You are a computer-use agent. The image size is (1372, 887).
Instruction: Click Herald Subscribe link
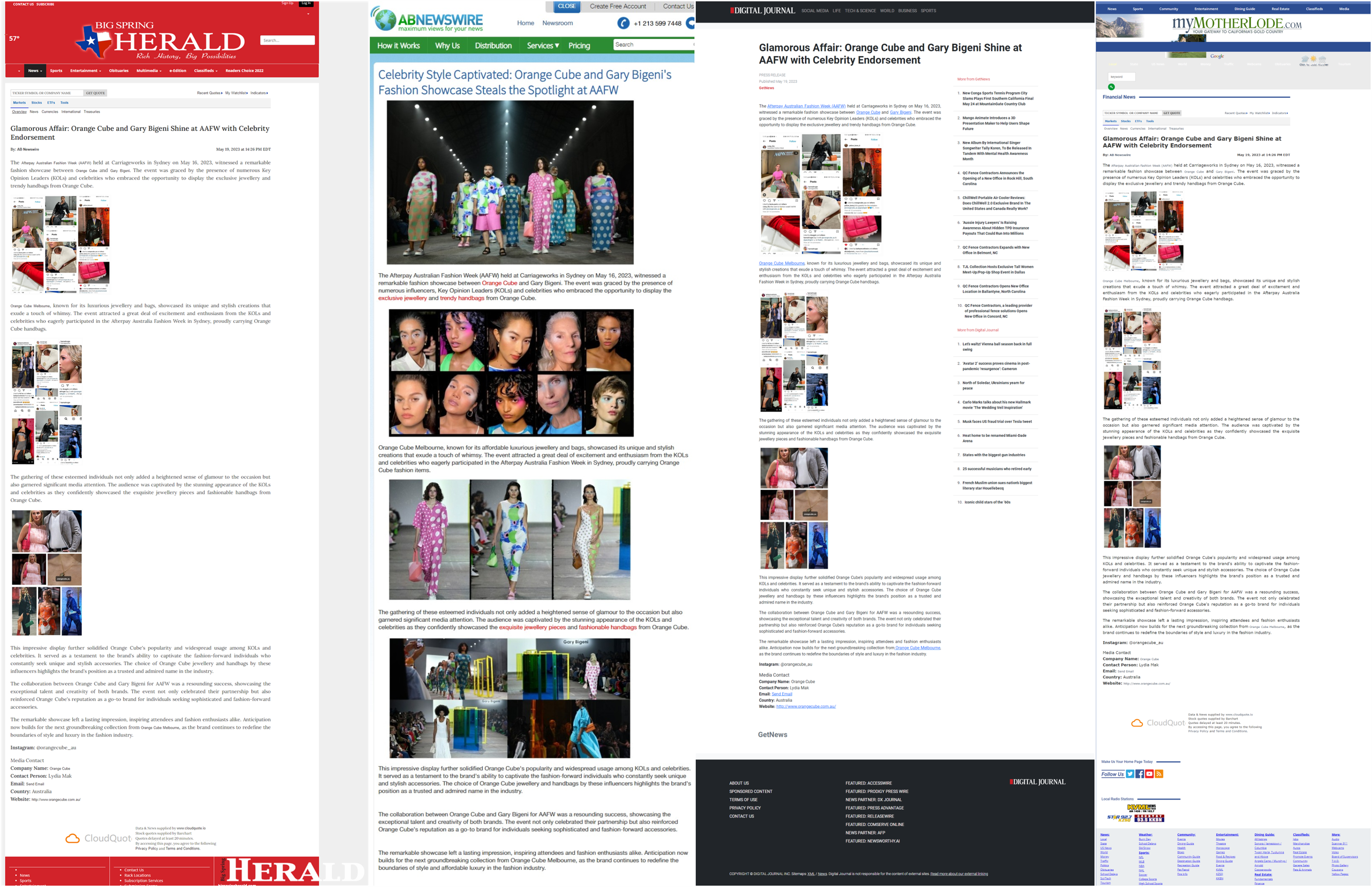[46, 4]
